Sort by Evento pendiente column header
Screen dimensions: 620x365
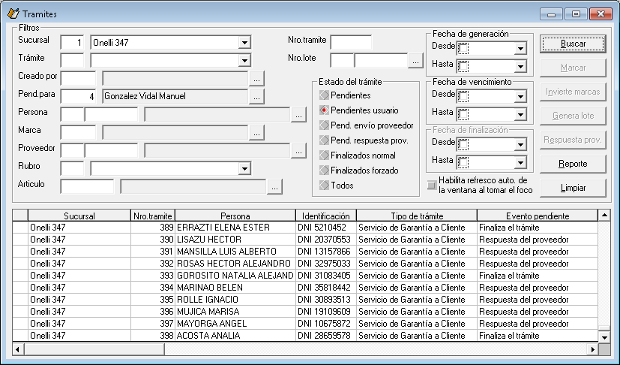tap(537, 216)
